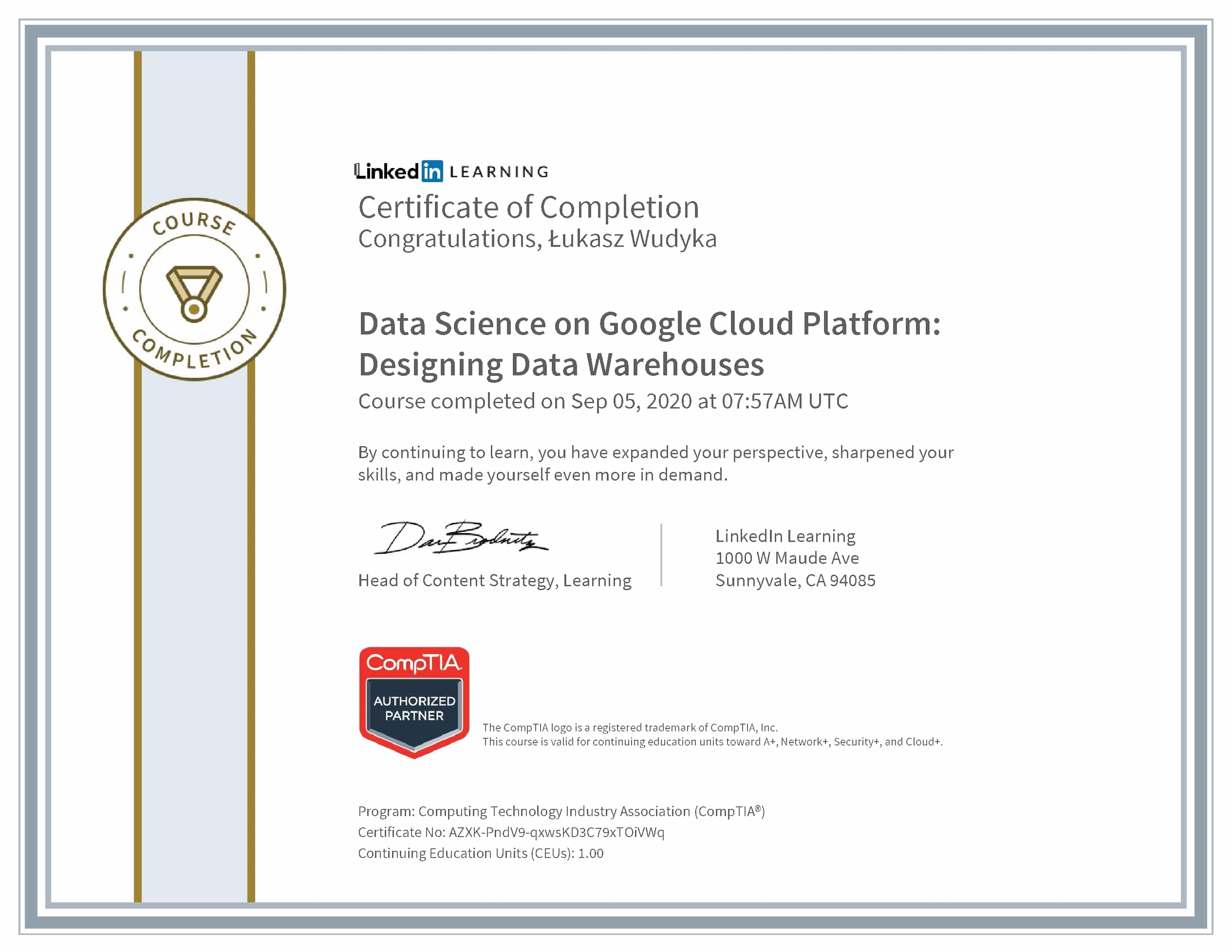Click the CompTIA red logo text

pyautogui.click(x=413, y=663)
